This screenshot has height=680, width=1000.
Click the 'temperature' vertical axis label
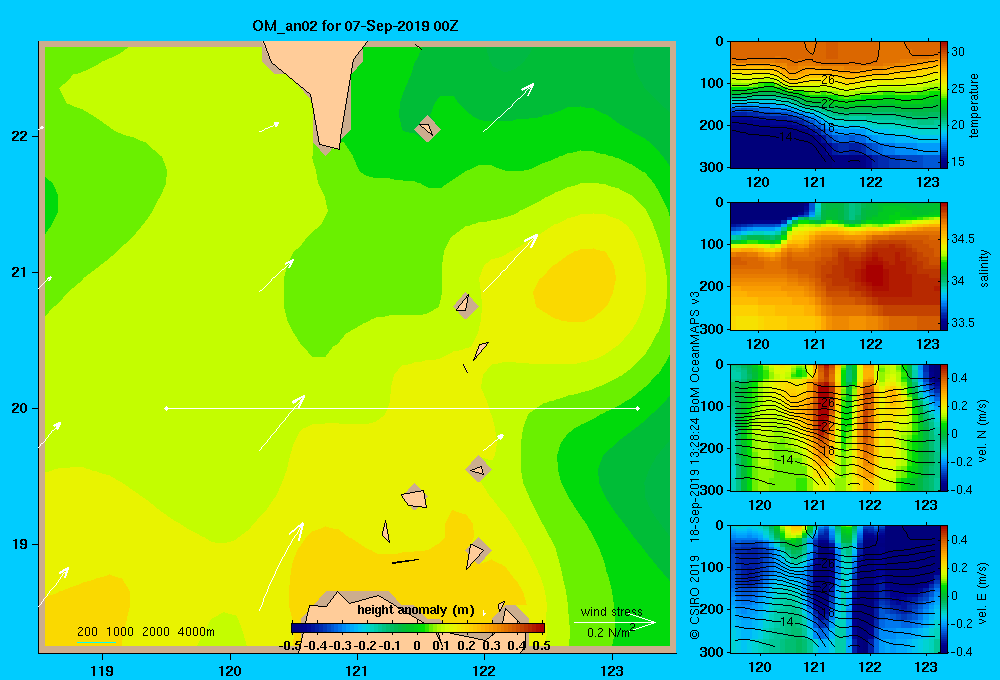[x=974, y=105]
